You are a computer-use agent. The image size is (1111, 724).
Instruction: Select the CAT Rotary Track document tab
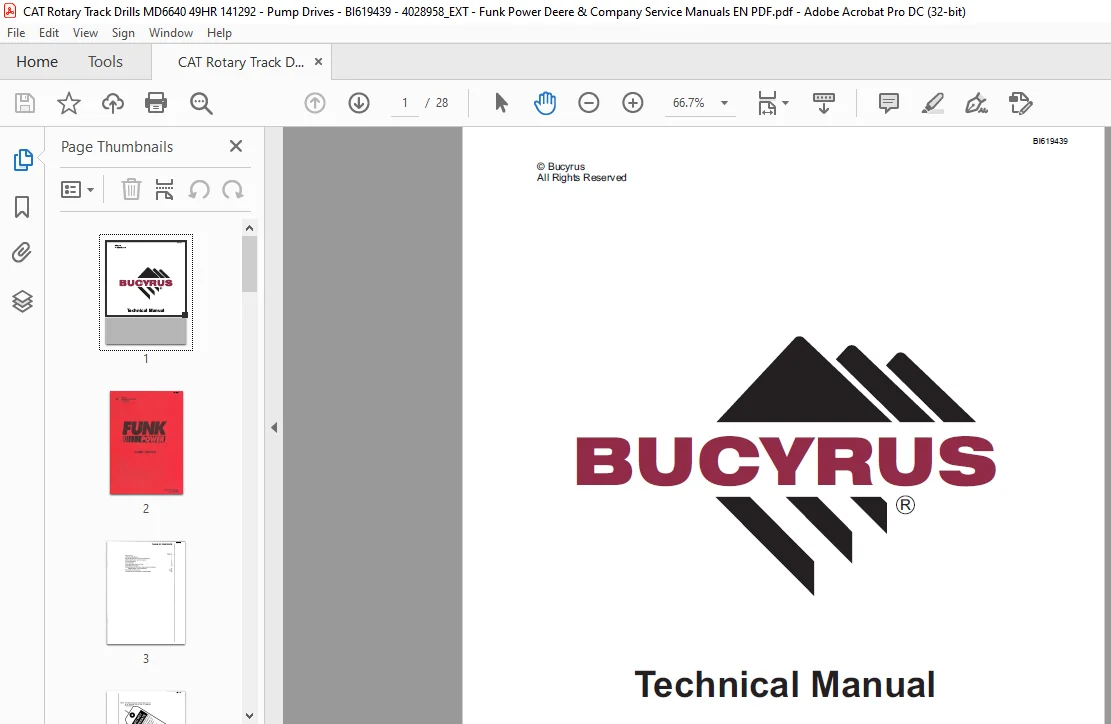click(240, 62)
